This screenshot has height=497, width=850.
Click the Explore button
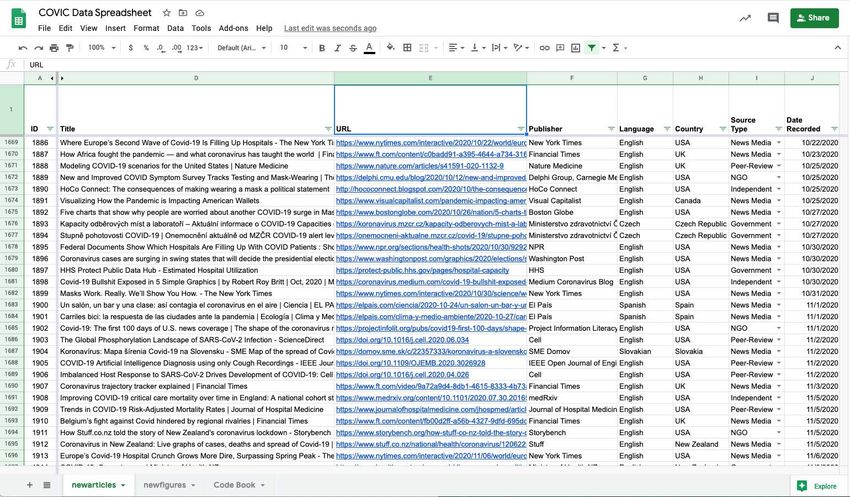817,486
